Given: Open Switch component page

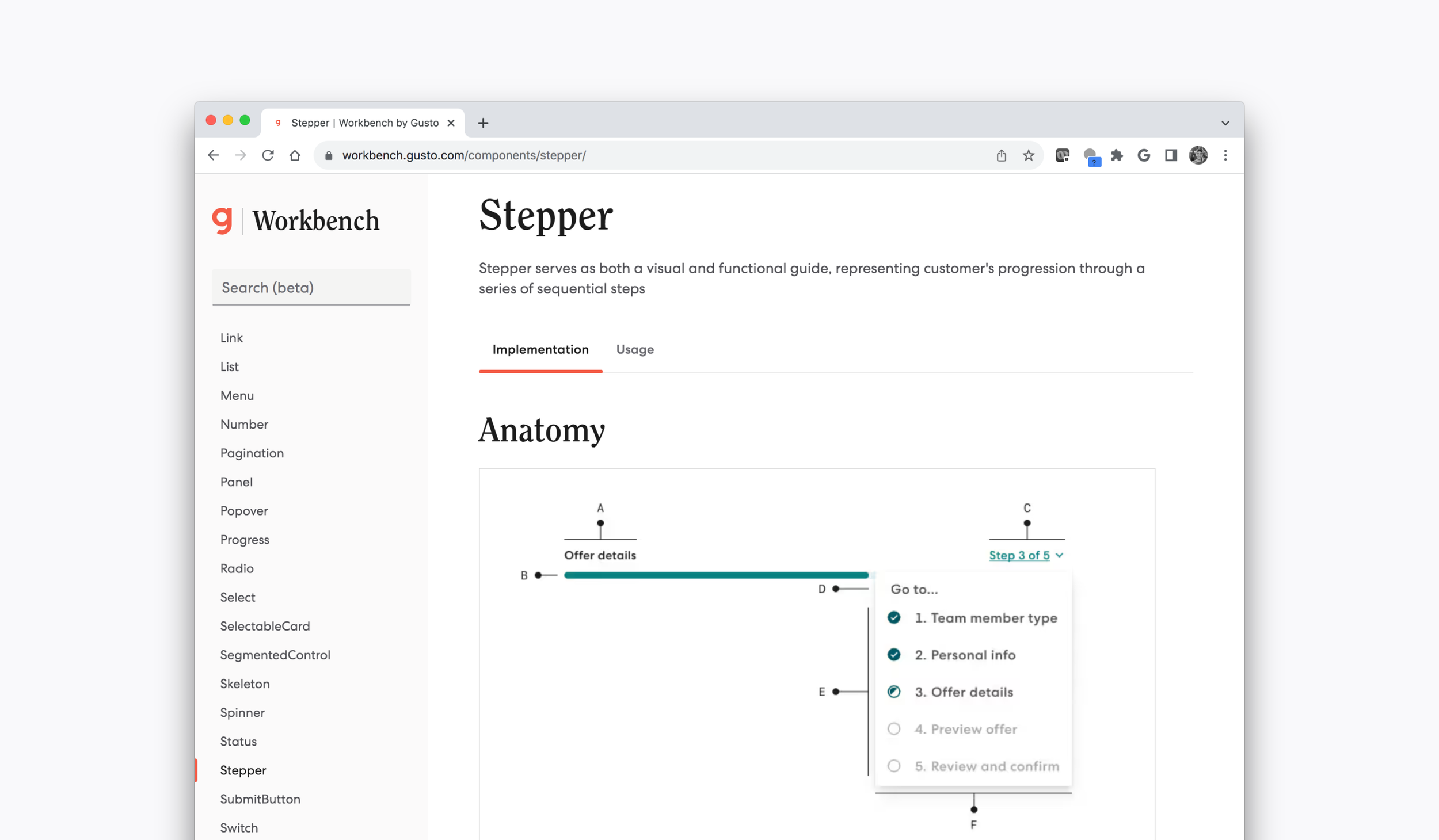Looking at the screenshot, I should coord(239,827).
